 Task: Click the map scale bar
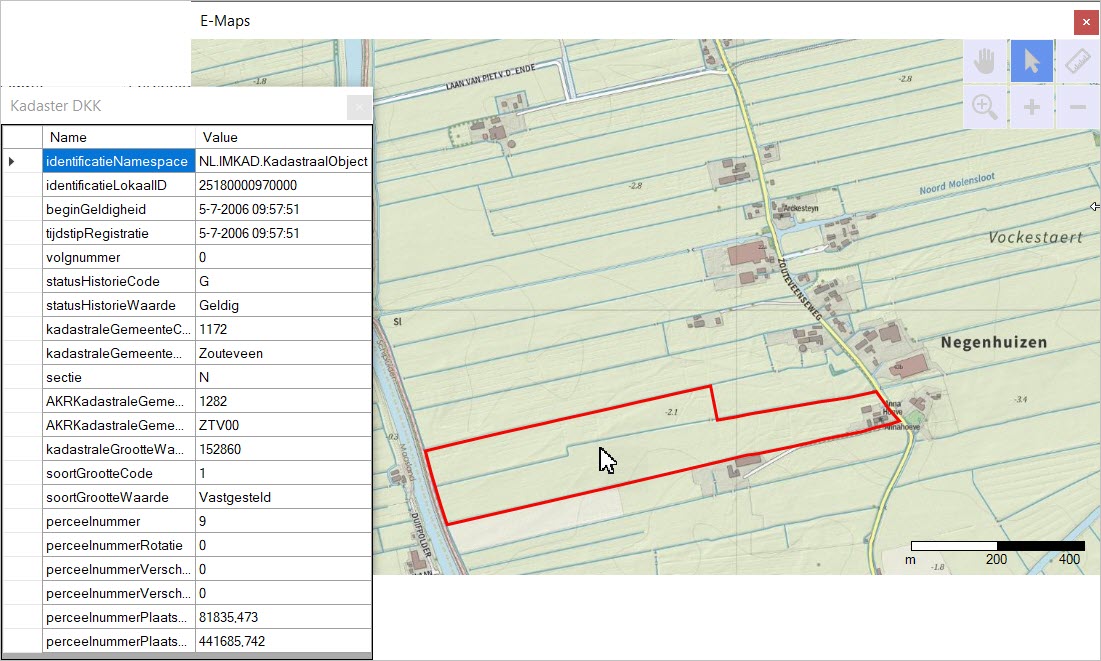[995, 546]
